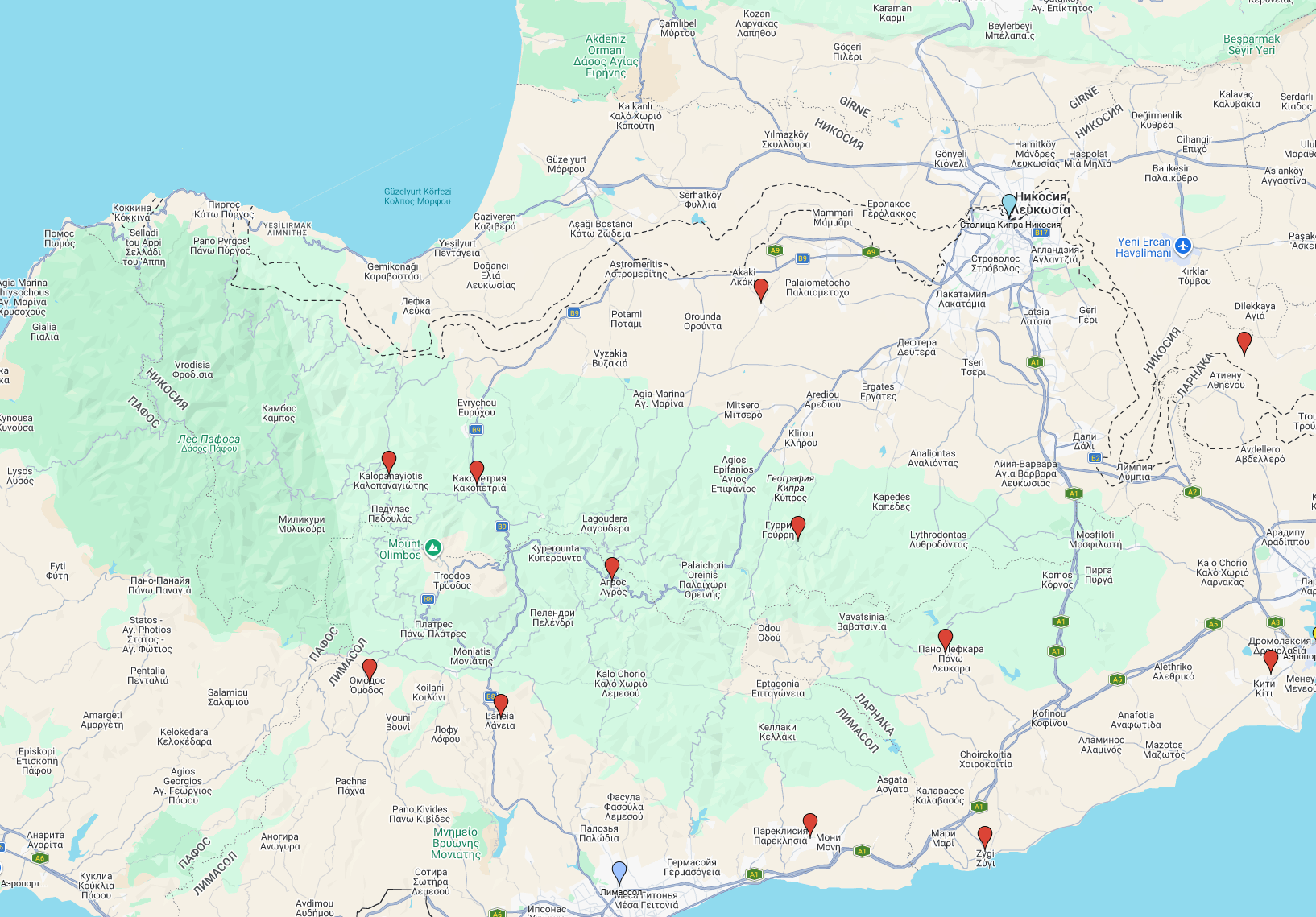
Task: Open the Morphou Bay water label
Action: pyautogui.click(x=417, y=196)
